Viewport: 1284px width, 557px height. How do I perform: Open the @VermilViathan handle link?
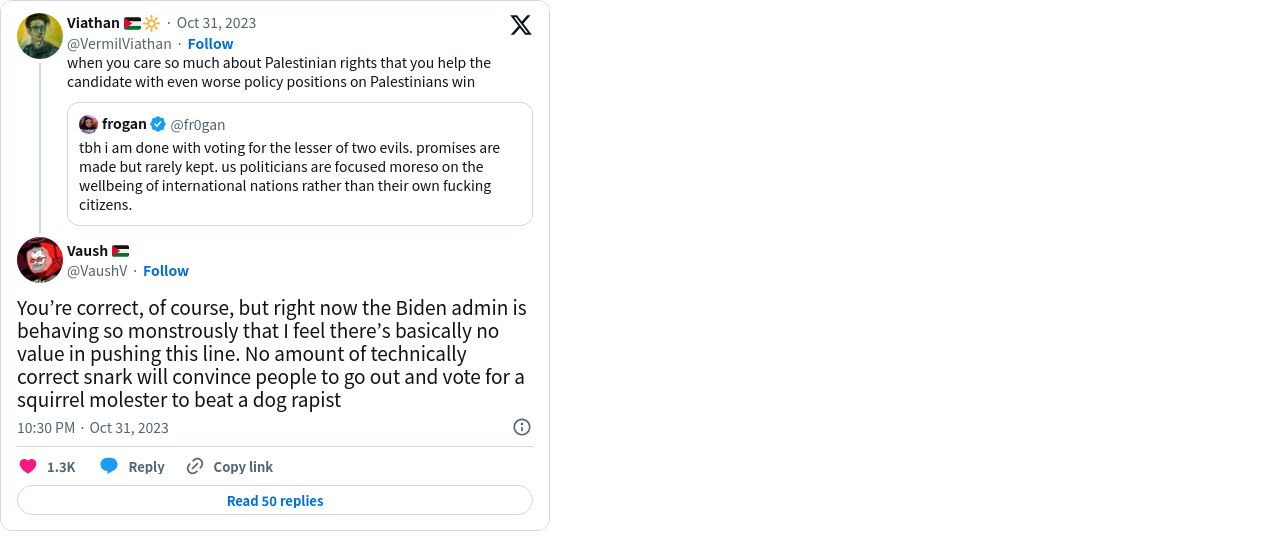[x=119, y=44]
